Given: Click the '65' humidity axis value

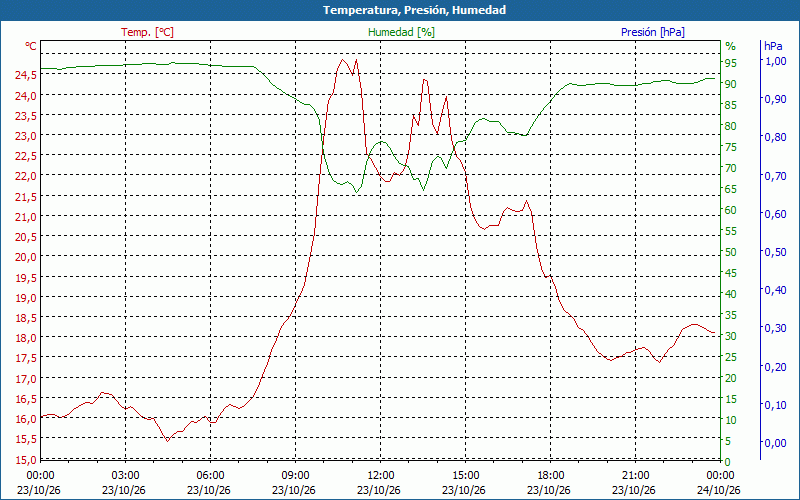Looking at the screenshot, I should [731, 189].
